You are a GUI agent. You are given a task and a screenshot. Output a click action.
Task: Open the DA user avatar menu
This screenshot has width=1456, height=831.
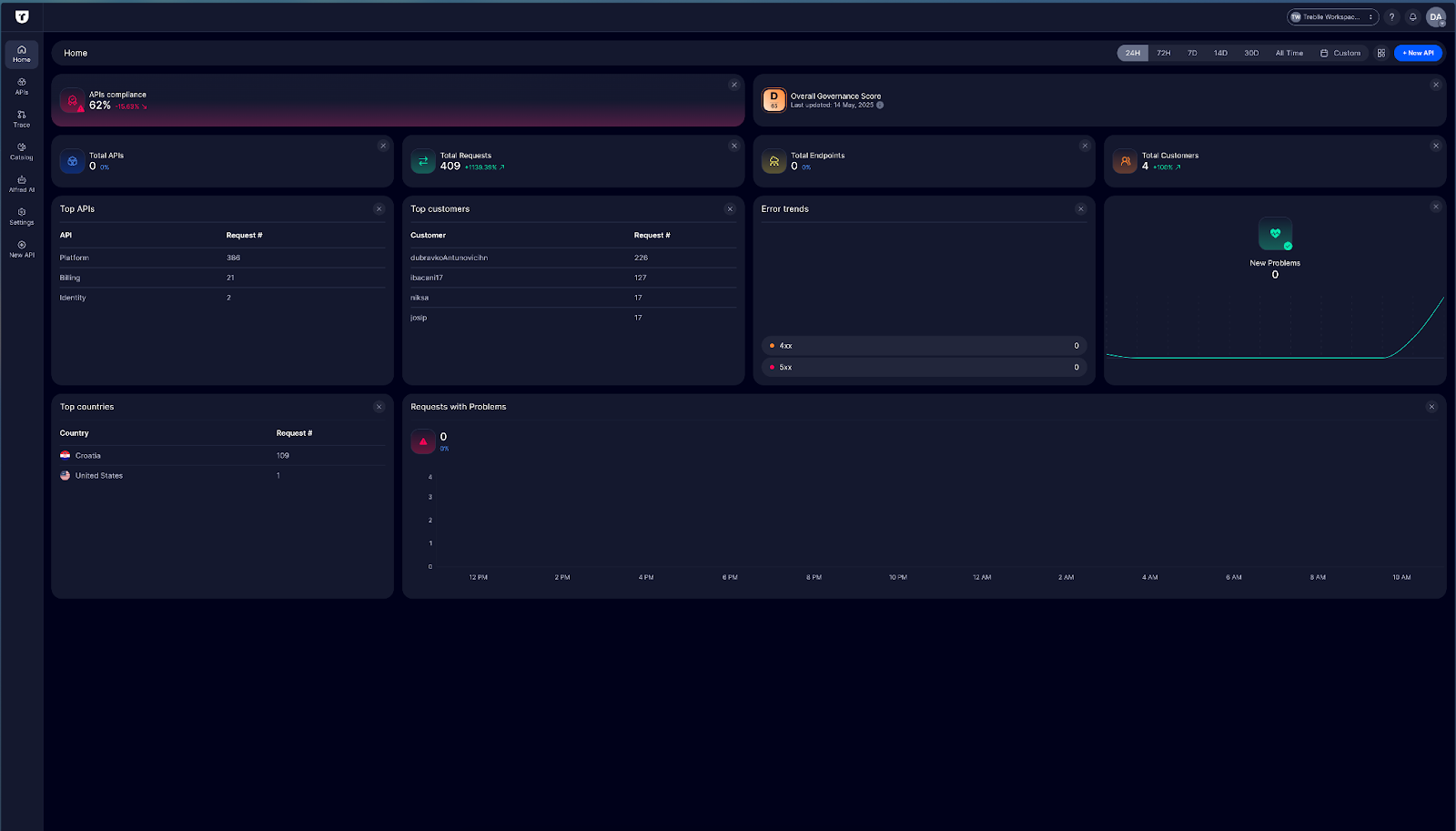(x=1436, y=17)
